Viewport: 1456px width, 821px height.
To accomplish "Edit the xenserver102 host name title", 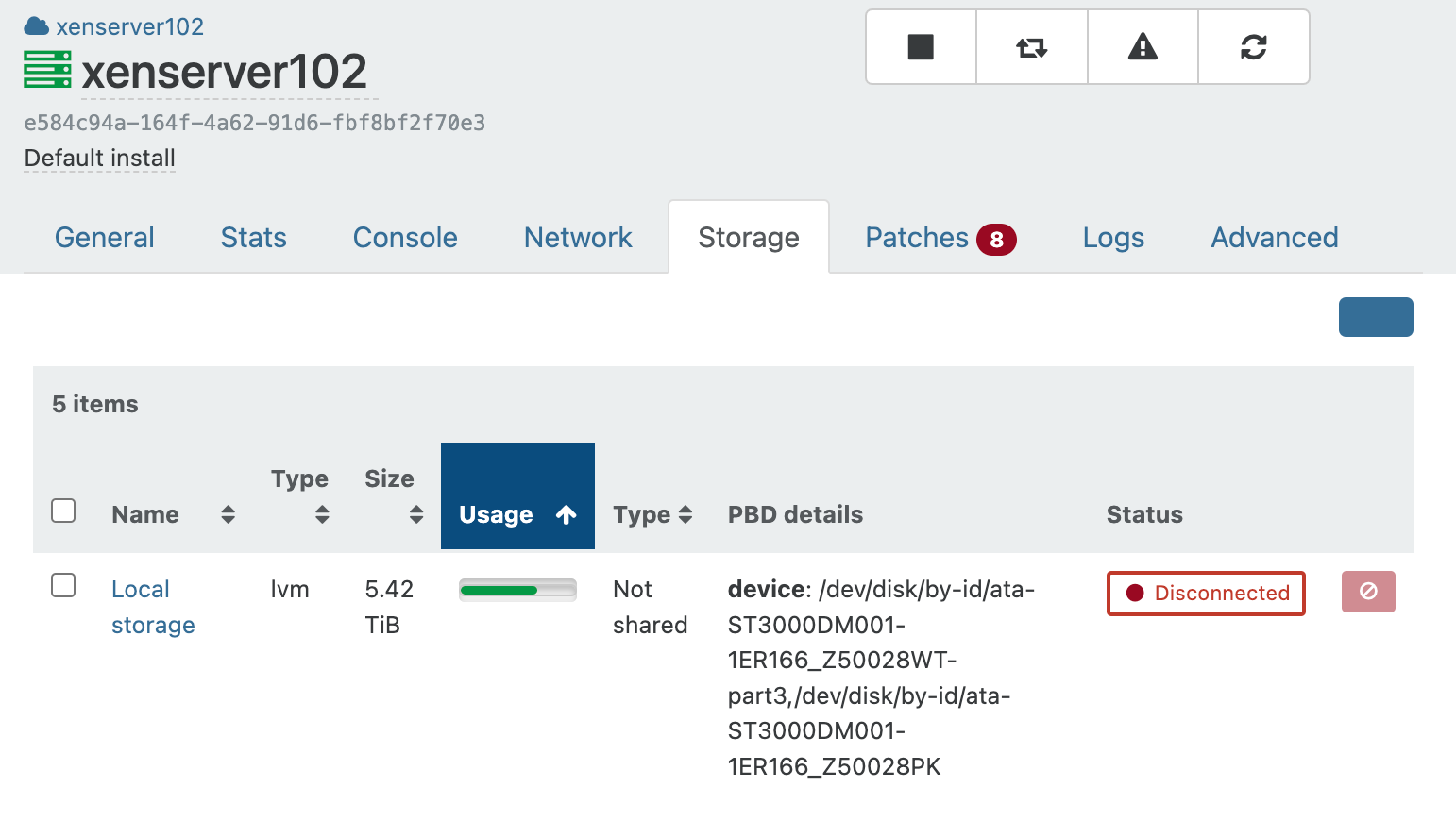I will click(x=225, y=73).
